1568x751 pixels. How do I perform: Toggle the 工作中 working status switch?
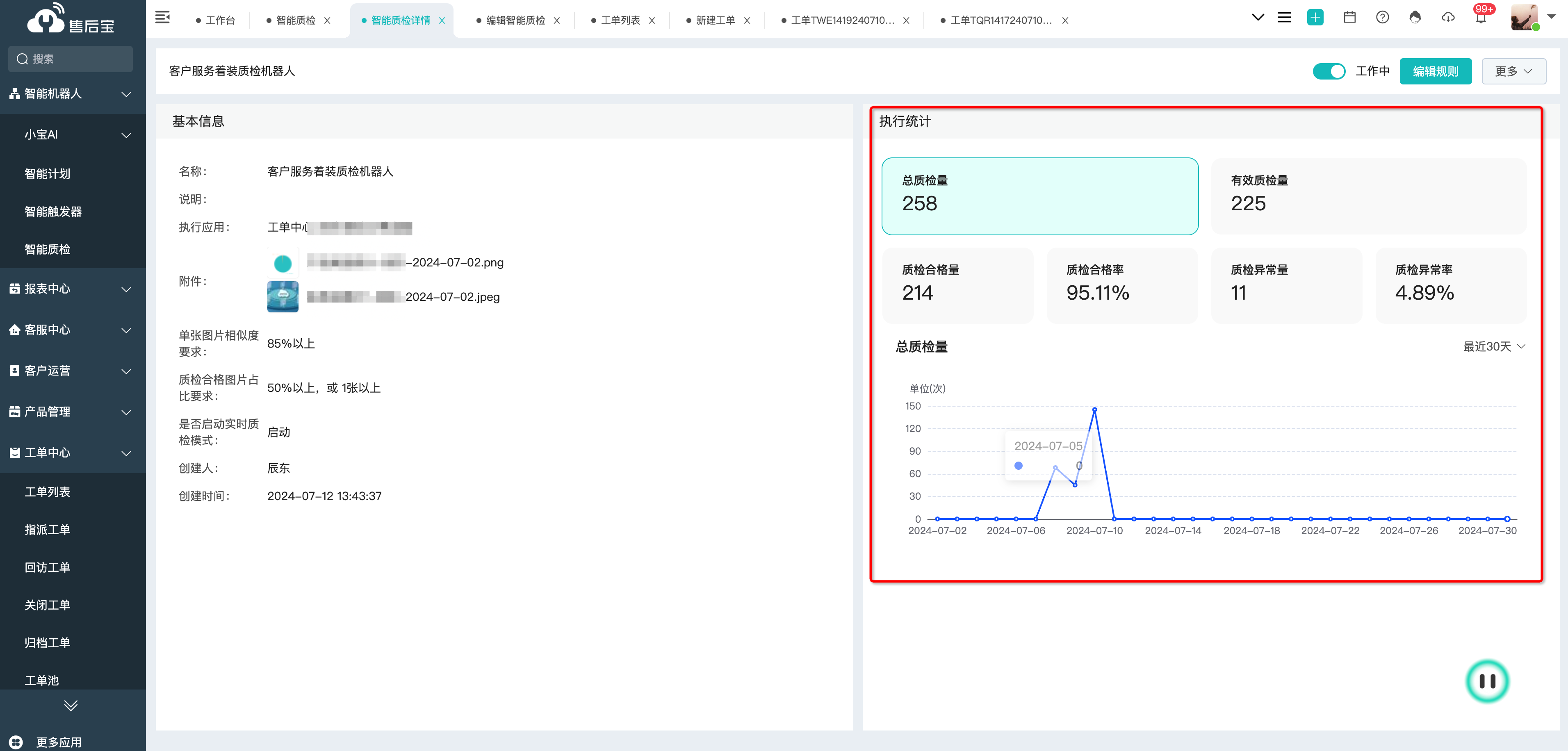click(1329, 71)
